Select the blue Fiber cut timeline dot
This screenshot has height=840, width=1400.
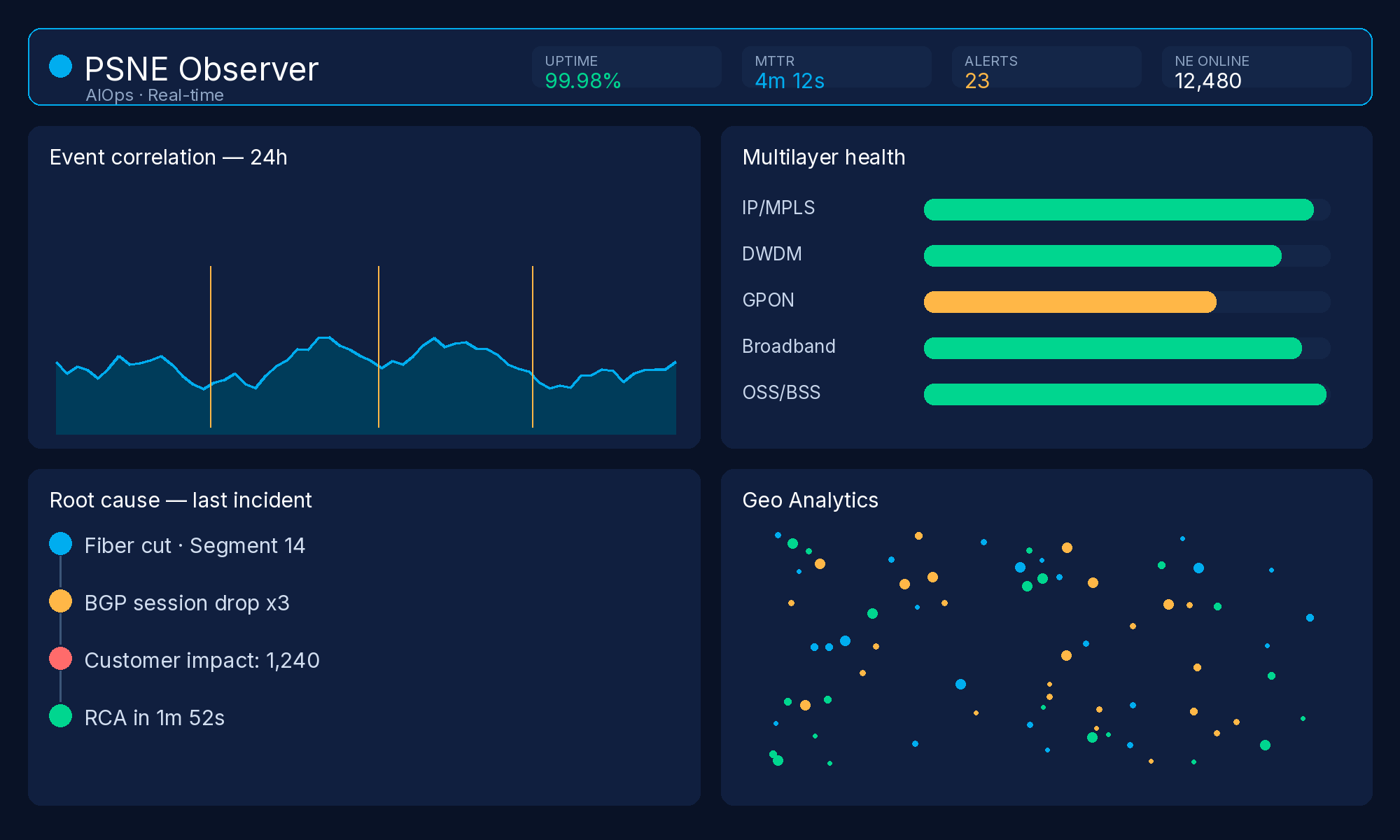coord(61,544)
